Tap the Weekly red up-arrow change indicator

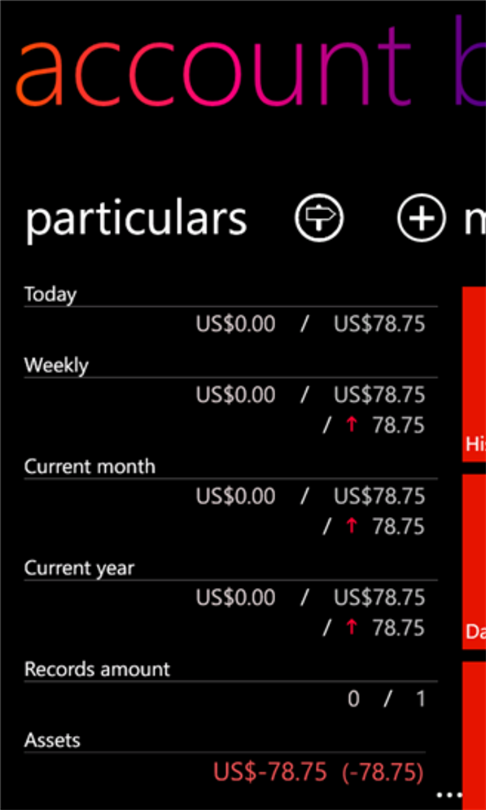[x=352, y=425]
